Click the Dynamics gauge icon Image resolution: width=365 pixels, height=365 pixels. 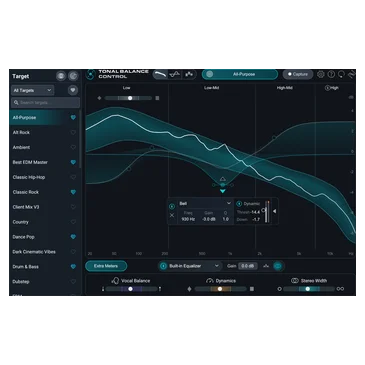pos(210,281)
